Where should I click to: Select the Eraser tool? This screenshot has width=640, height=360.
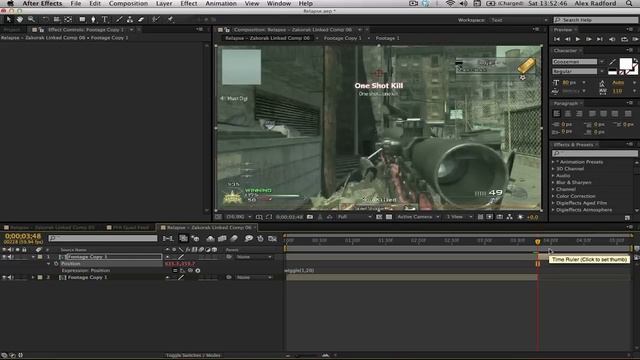(141, 19)
